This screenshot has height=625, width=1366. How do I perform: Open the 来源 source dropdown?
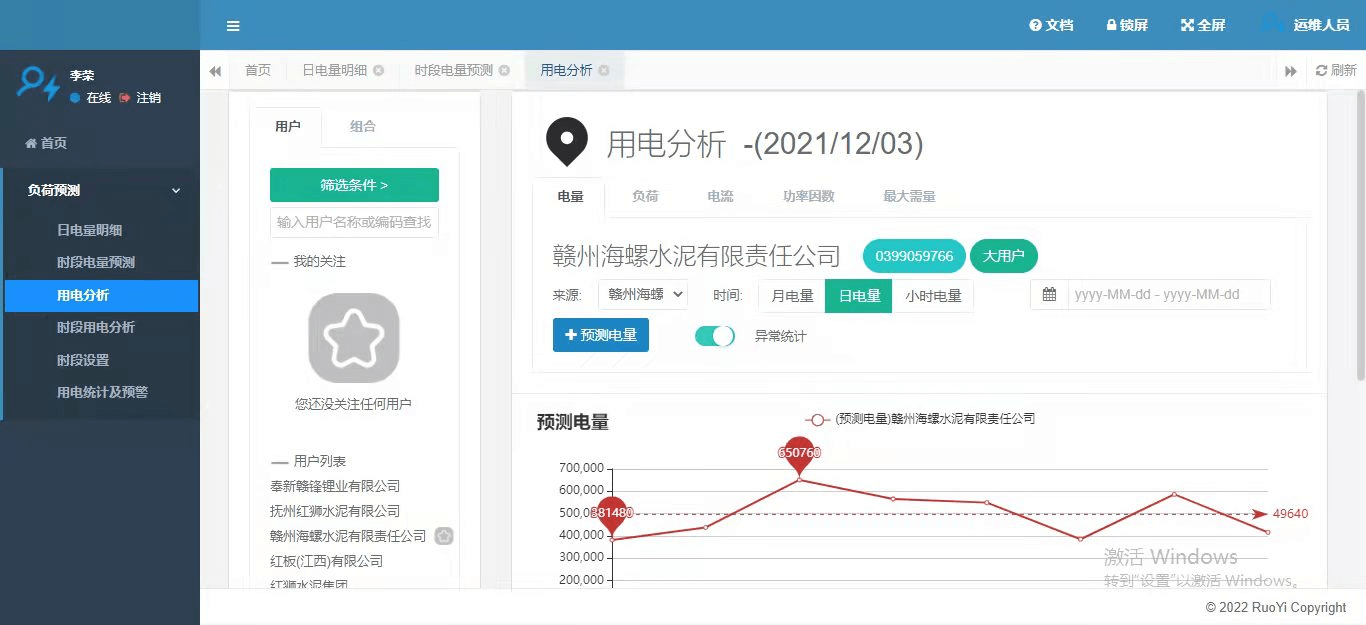643,295
